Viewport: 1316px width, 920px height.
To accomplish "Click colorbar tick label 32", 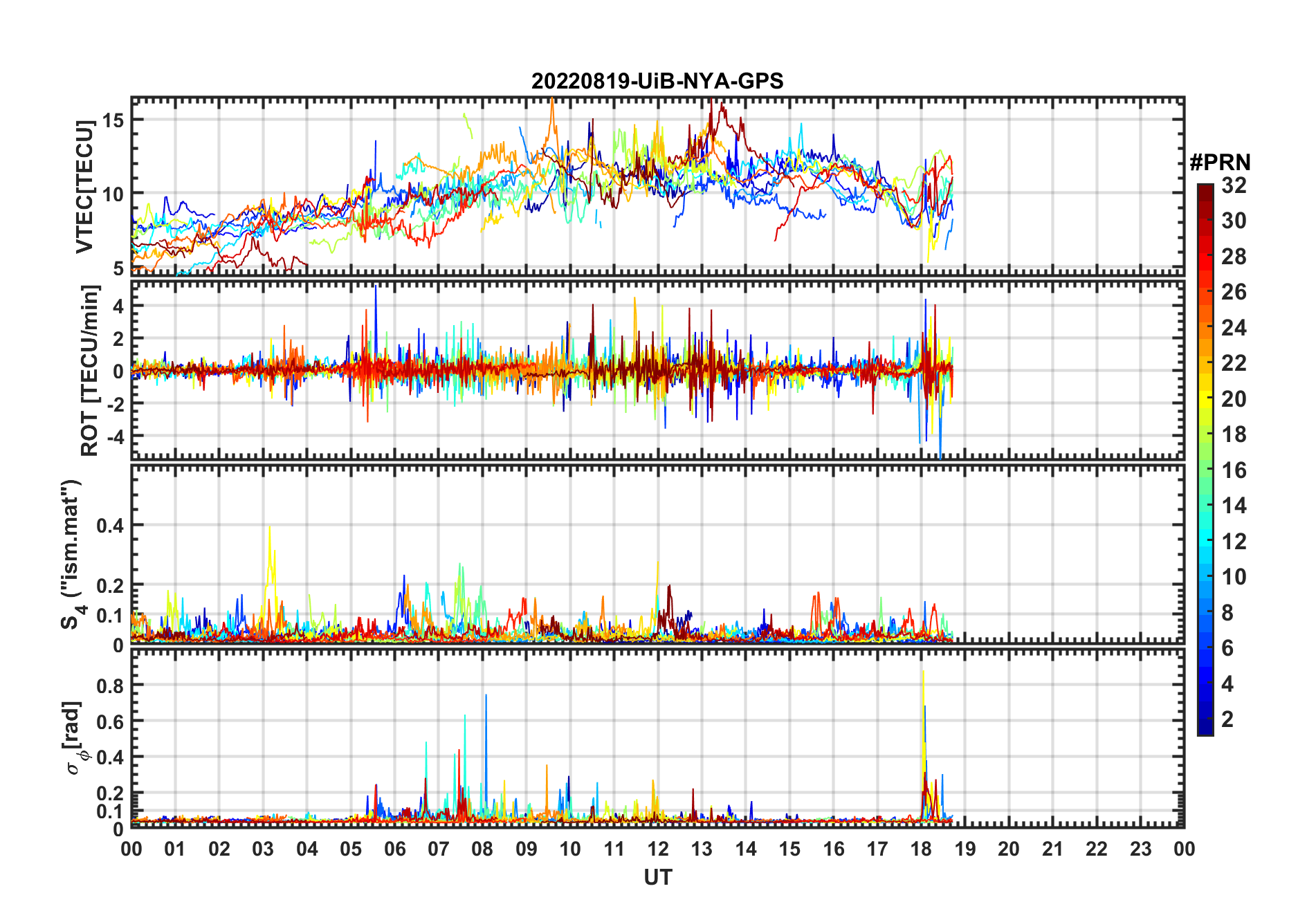I will pyautogui.click(x=1234, y=185).
